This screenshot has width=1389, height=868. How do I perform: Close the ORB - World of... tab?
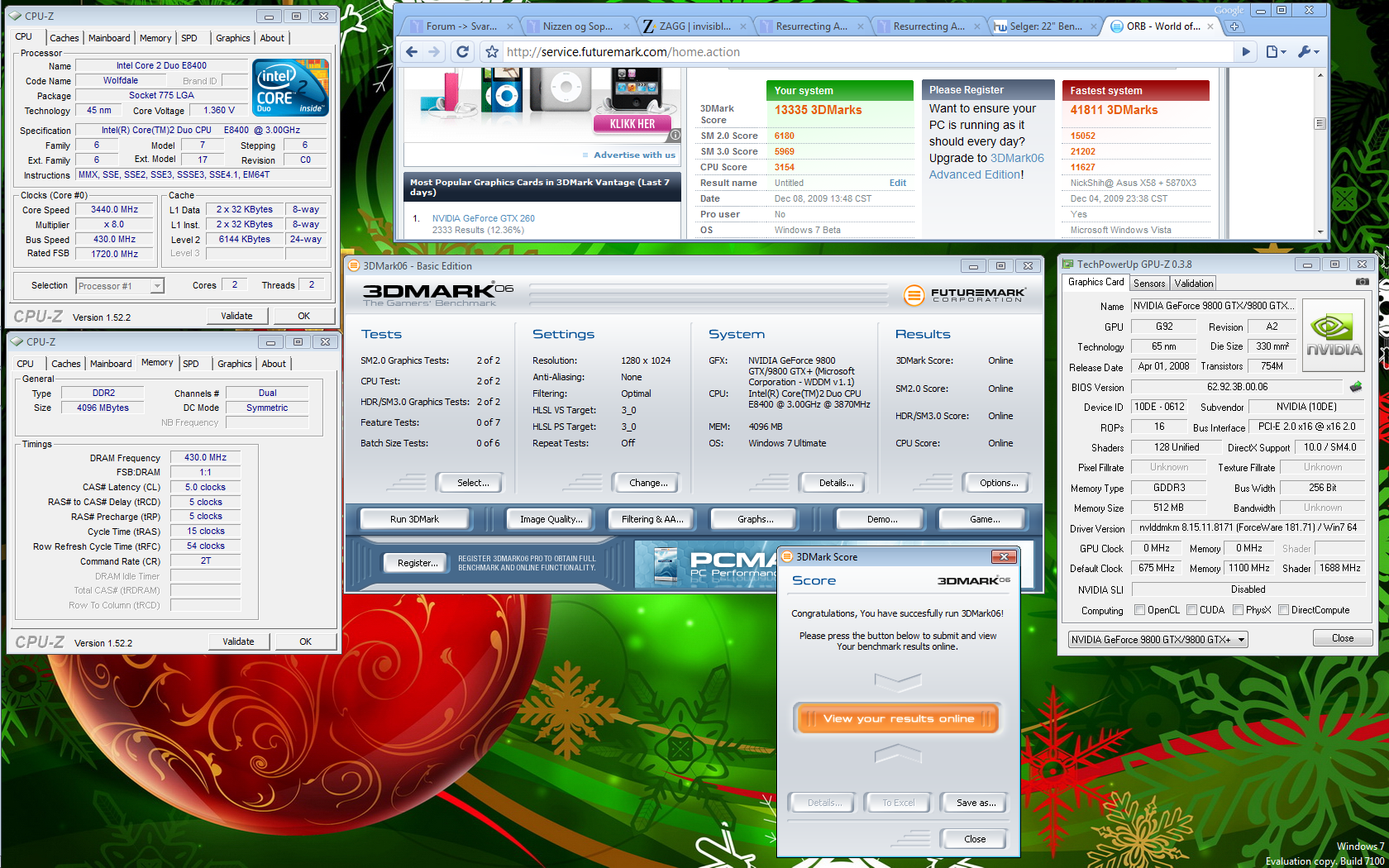click(x=1210, y=26)
